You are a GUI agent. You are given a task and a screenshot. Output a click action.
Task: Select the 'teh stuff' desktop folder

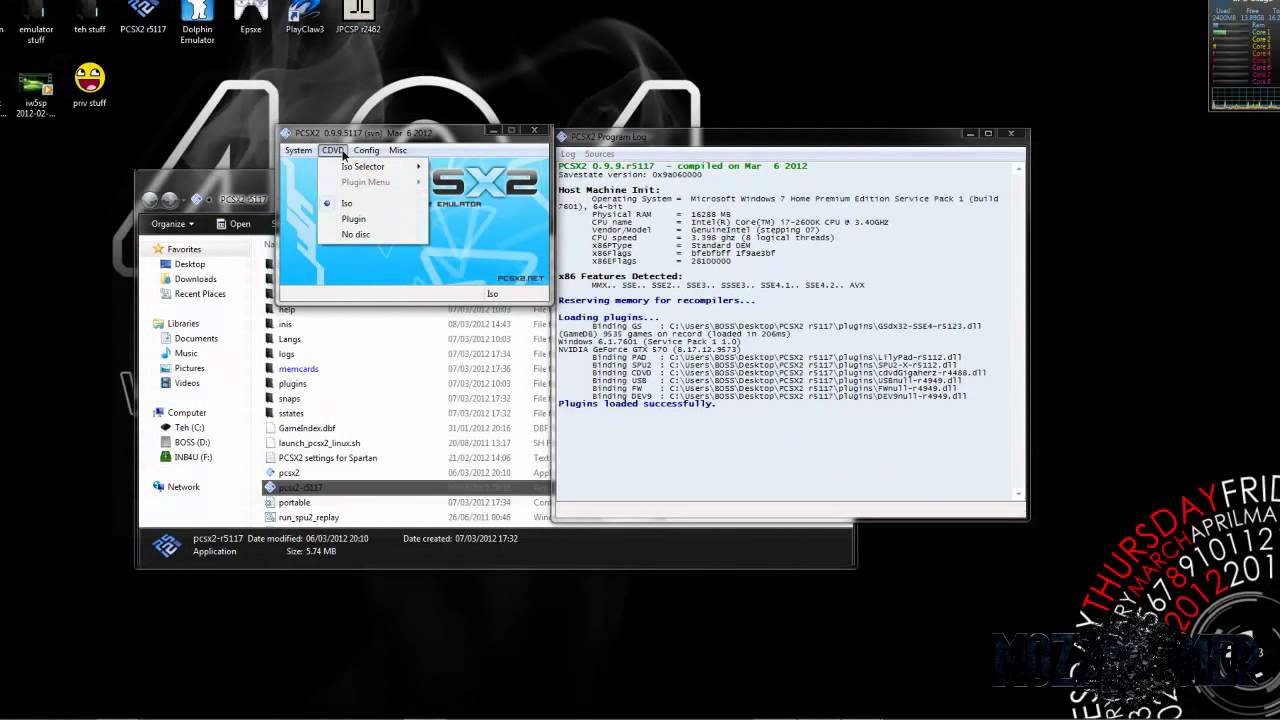tap(89, 18)
